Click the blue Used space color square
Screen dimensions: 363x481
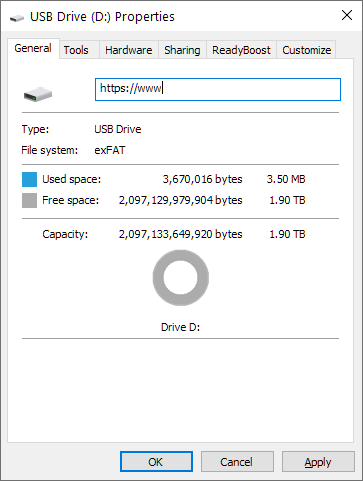point(29,179)
